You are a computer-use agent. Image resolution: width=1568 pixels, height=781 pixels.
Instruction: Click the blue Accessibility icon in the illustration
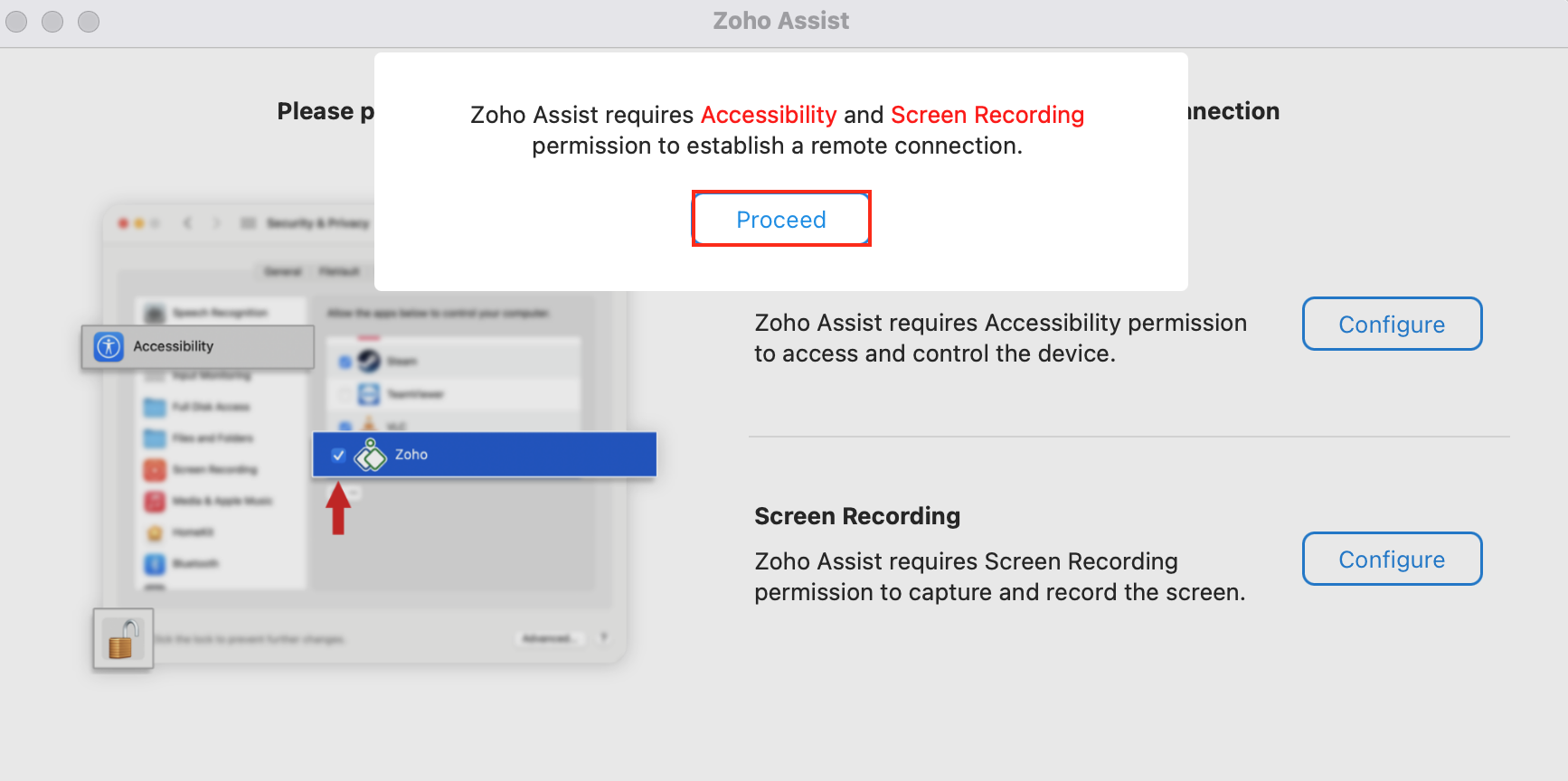109,346
